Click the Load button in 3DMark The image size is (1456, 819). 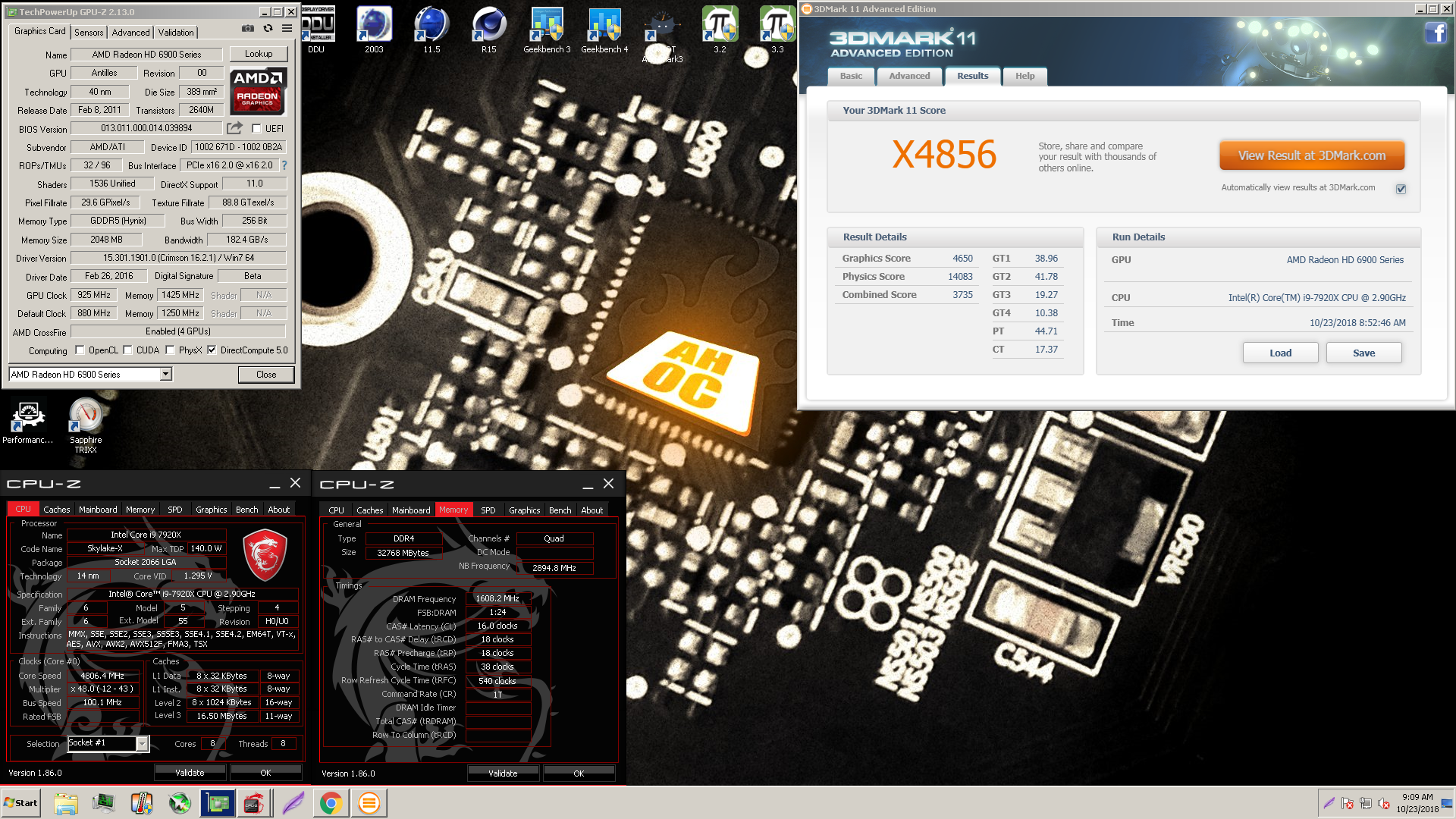(1280, 353)
